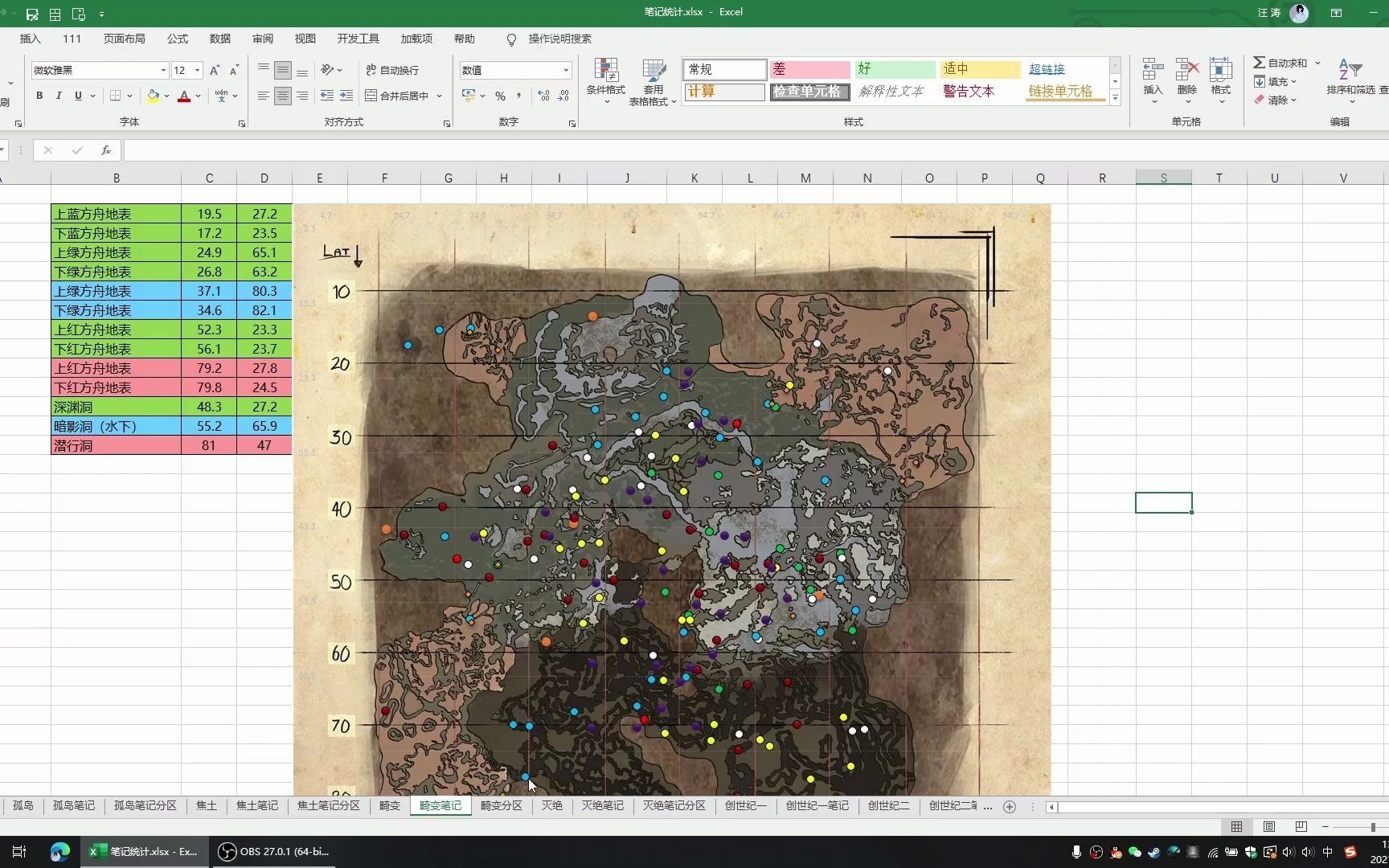Open font name combo box 微软雅黑
The width and height of the screenshot is (1389, 868).
tap(100, 71)
